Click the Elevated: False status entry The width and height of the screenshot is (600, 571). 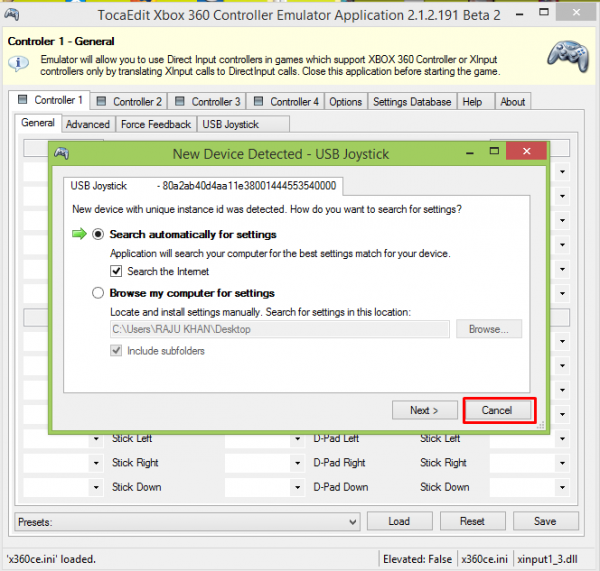[x=417, y=559]
